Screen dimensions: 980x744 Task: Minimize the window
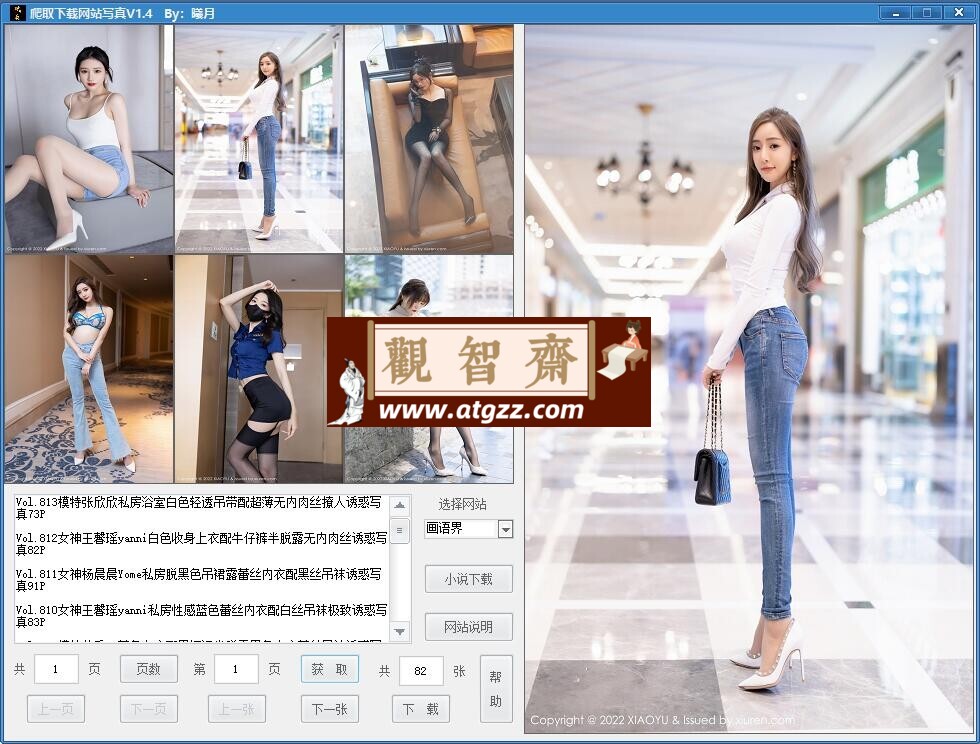pos(896,13)
